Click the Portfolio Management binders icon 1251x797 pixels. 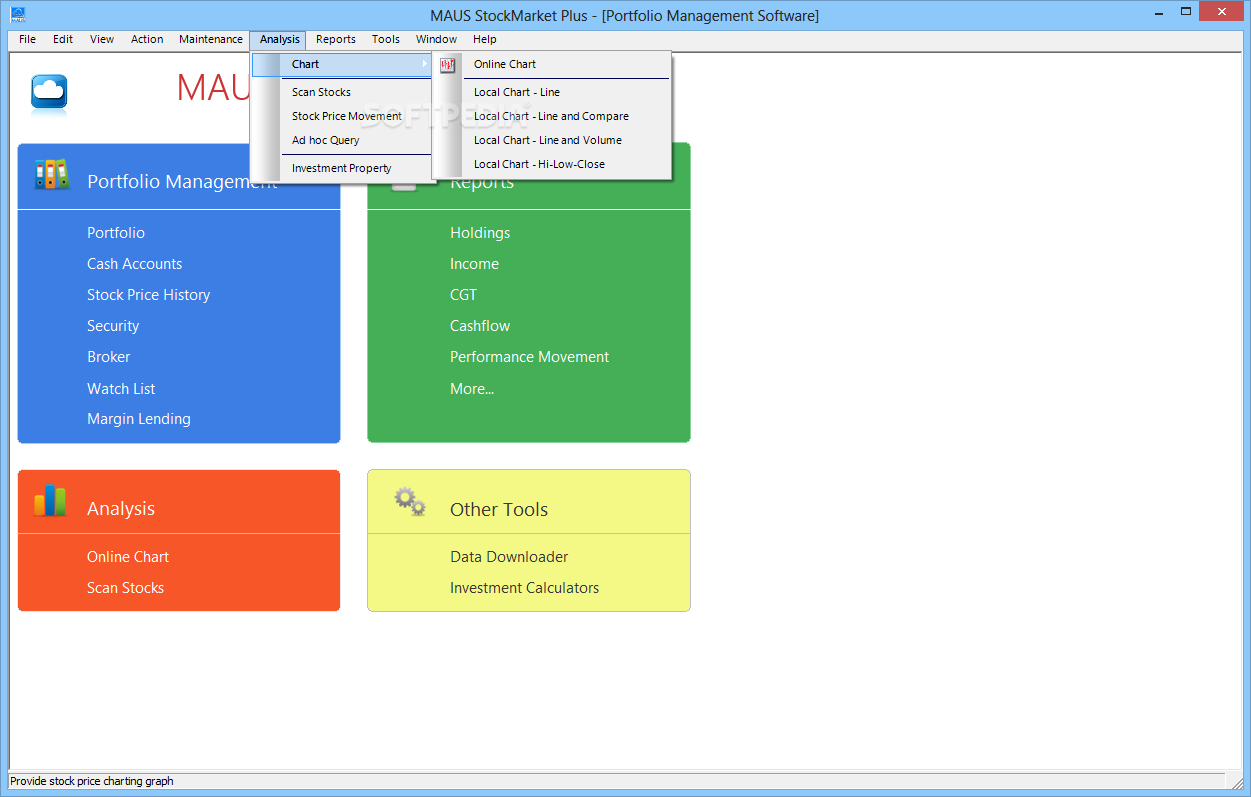tap(52, 175)
